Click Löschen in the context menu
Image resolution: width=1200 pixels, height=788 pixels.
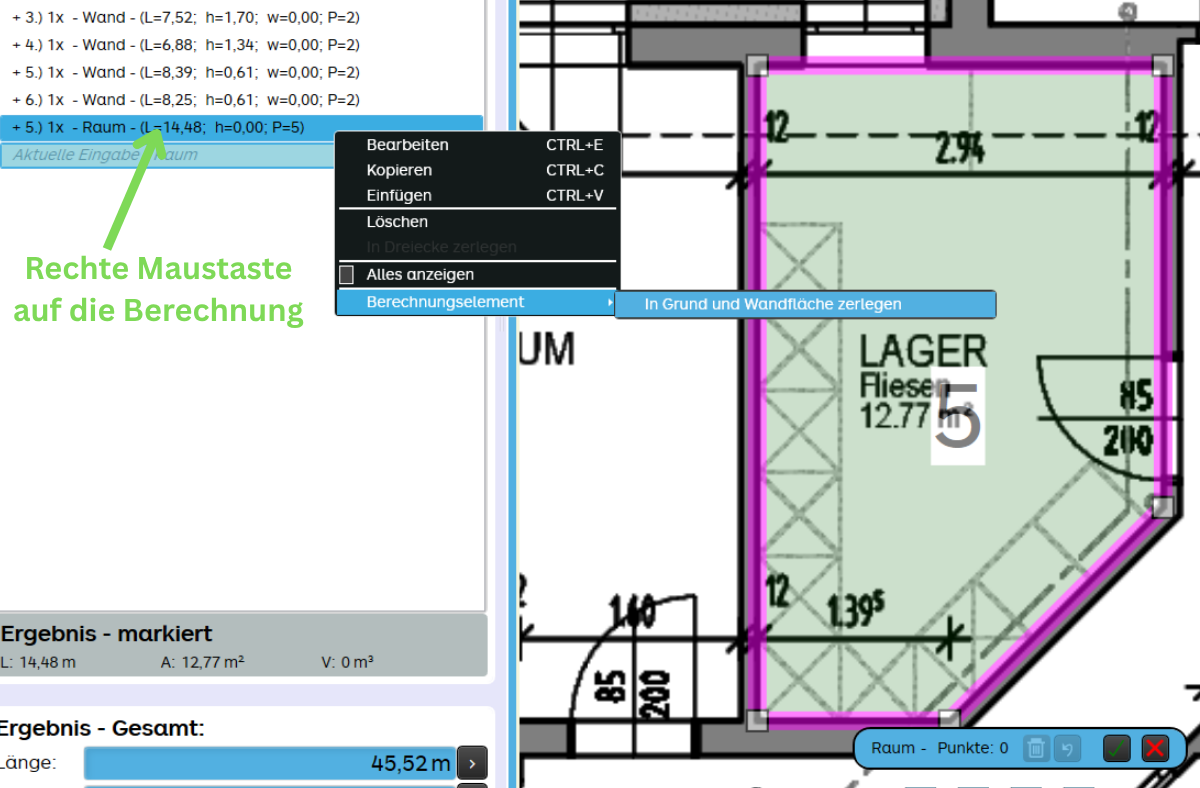pyautogui.click(x=397, y=222)
